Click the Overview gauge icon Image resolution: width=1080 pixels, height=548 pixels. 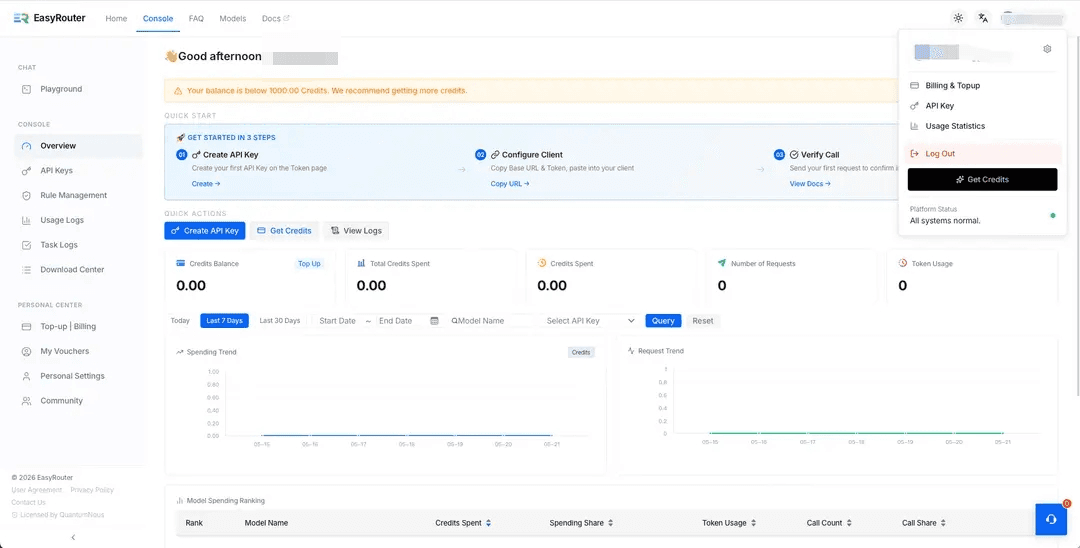(x=26, y=146)
